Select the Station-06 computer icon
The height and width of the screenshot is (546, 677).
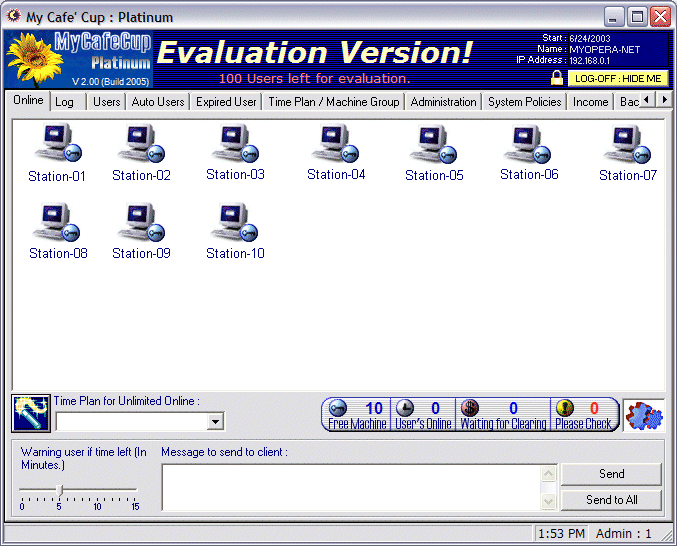point(528,144)
